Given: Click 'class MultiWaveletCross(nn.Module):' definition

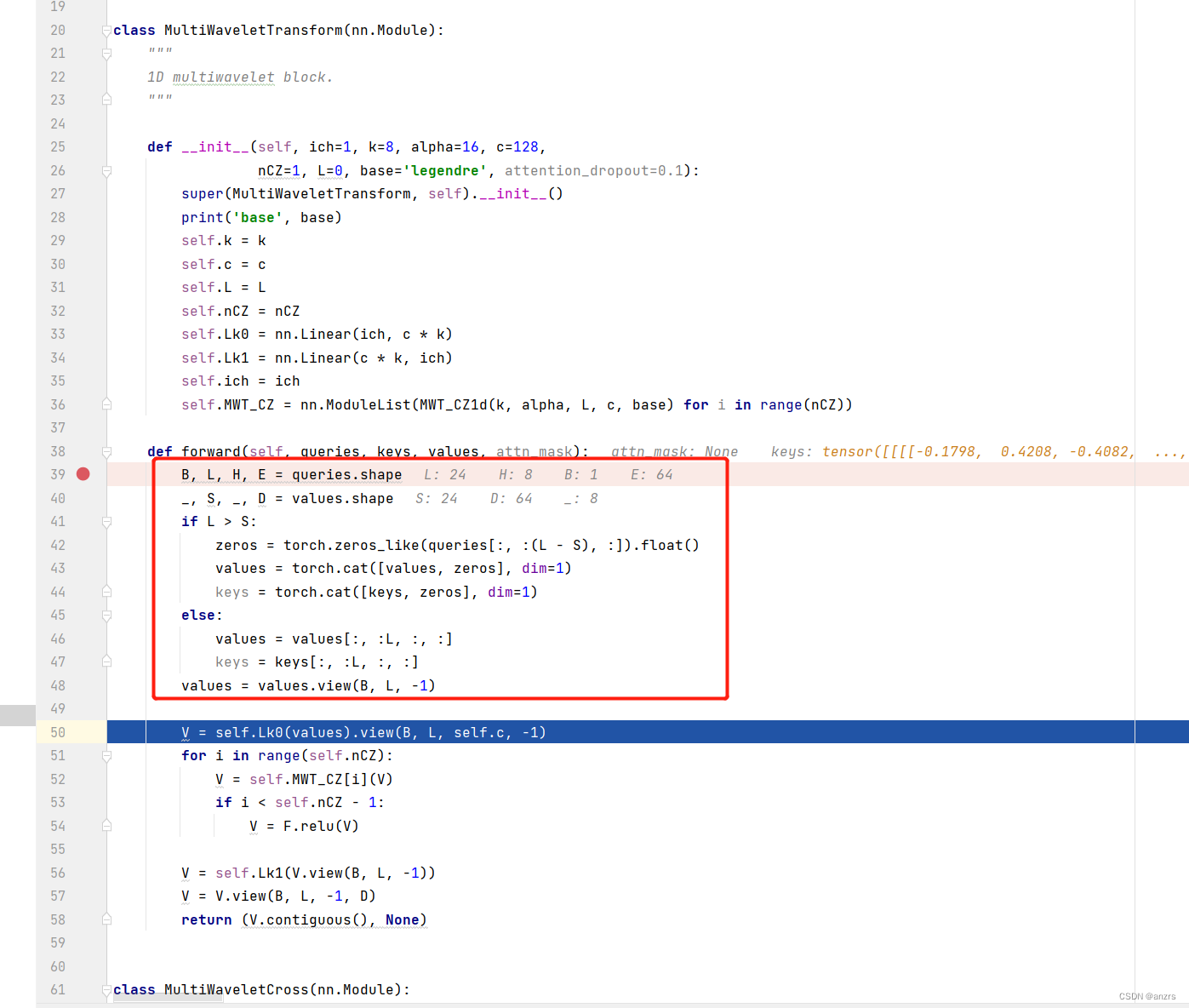Looking at the screenshot, I should pyautogui.click(x=261, y=989).
